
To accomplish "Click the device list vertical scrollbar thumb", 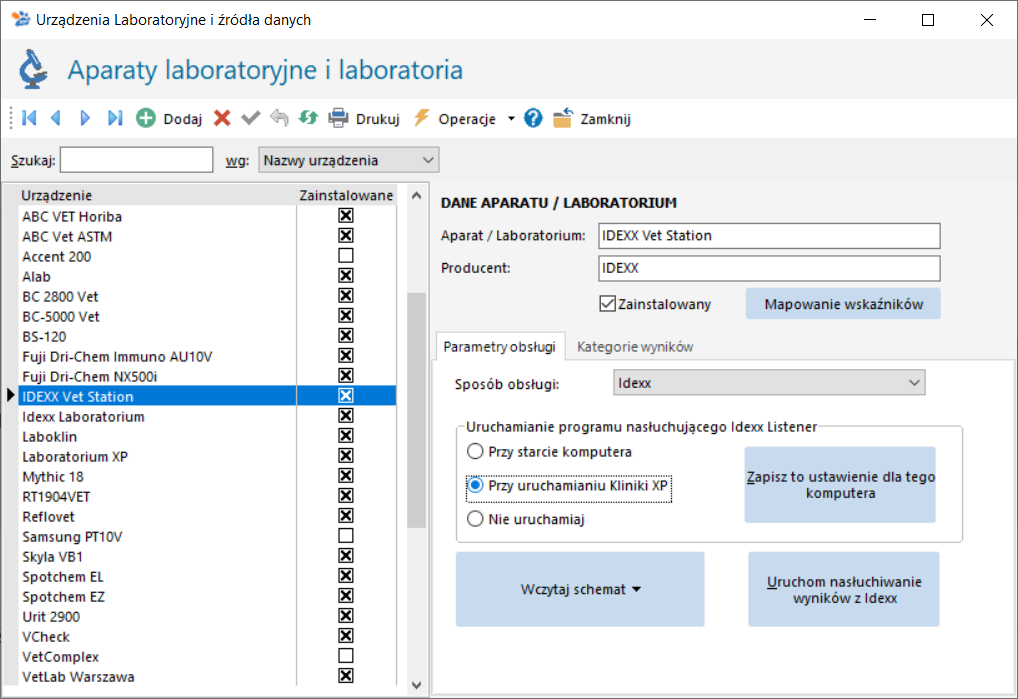I will pyautogui.click(x=416, y=410).
